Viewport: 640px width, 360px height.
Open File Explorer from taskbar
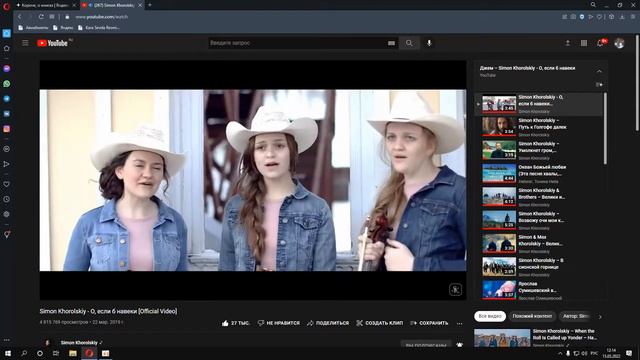[x=73, y=353]
